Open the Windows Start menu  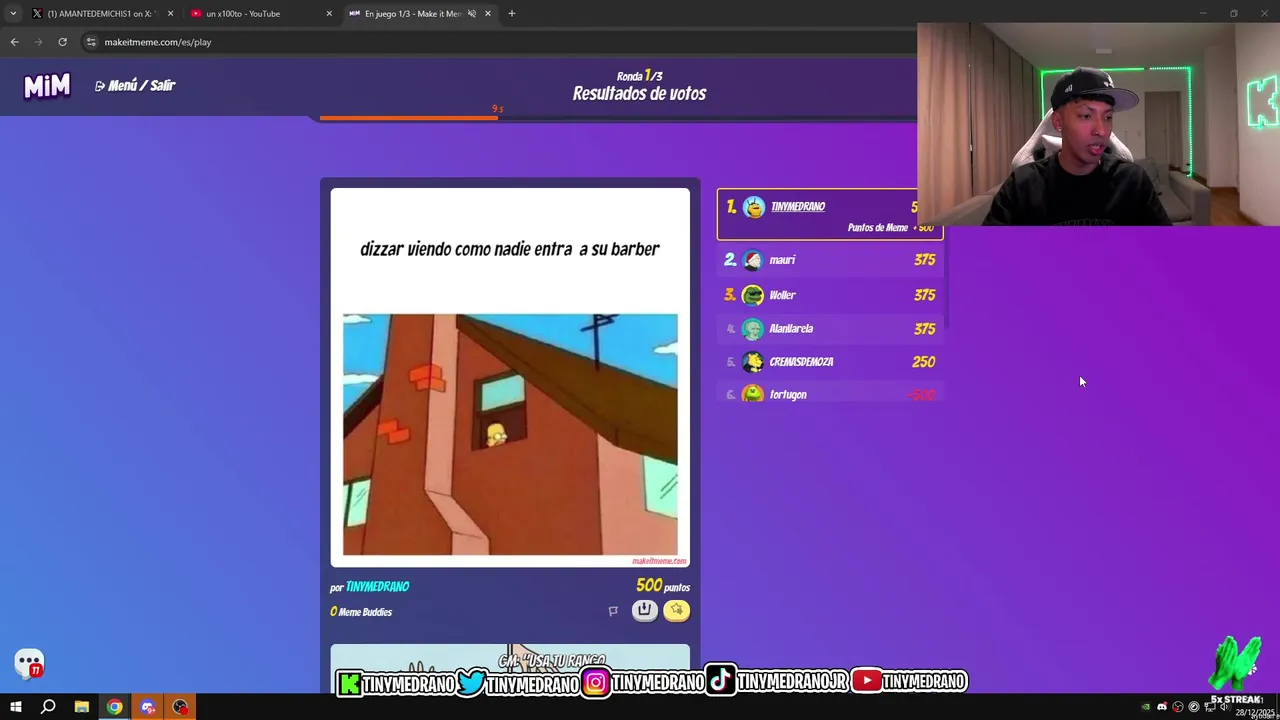pos(16,707)
